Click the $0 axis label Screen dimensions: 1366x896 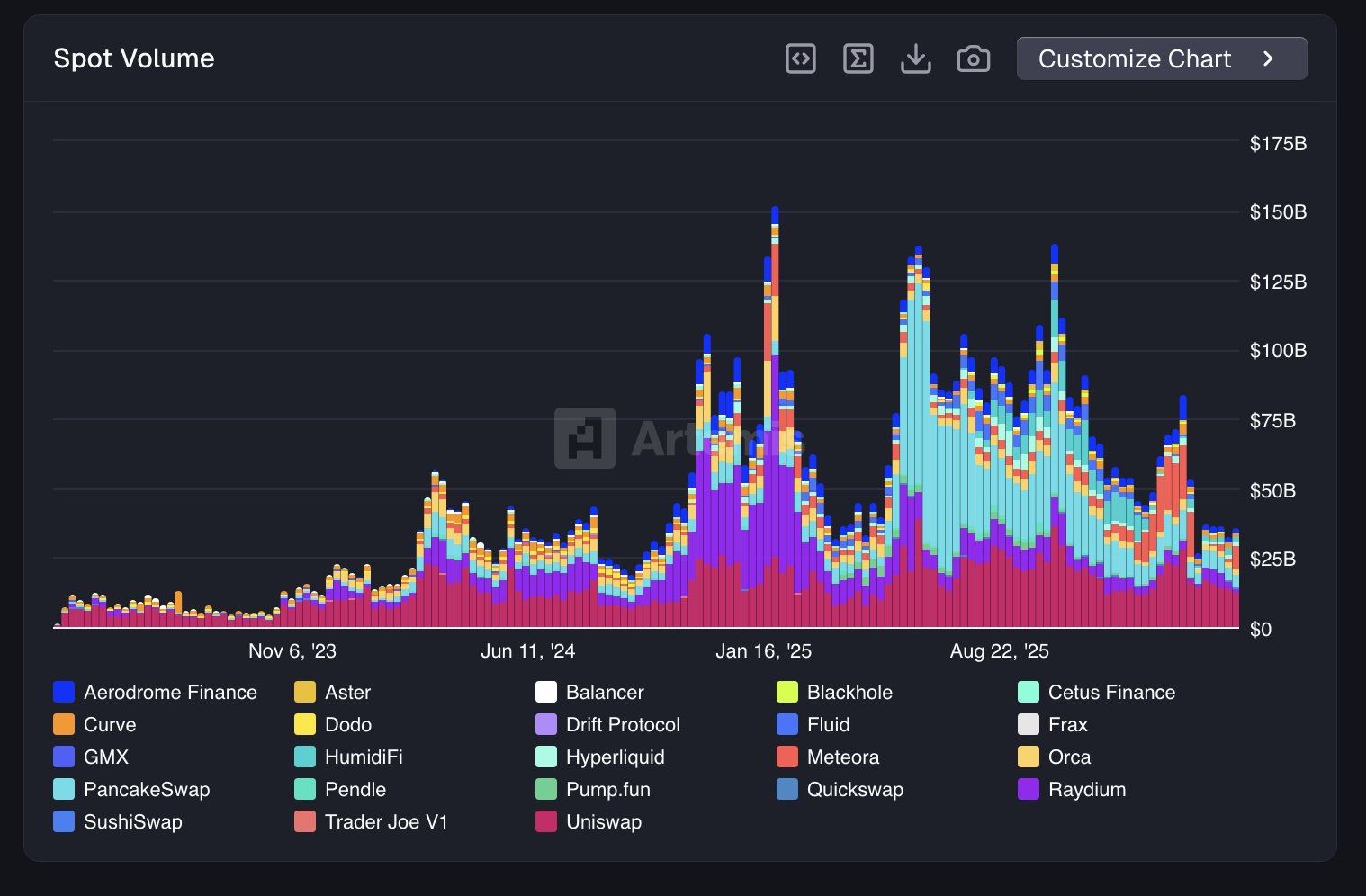pos(1260,629)
